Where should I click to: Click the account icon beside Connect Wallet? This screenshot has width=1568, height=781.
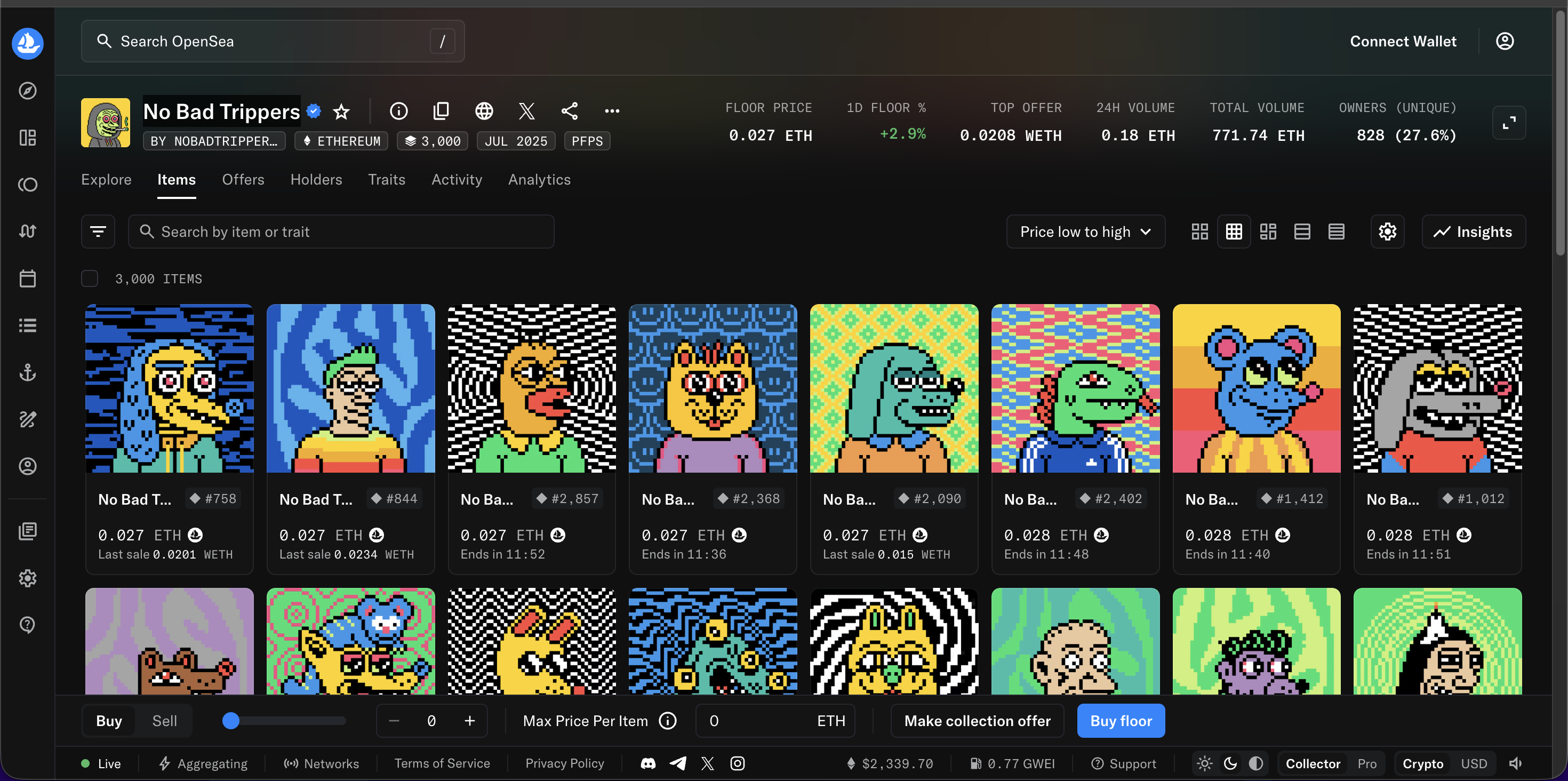1505,42
